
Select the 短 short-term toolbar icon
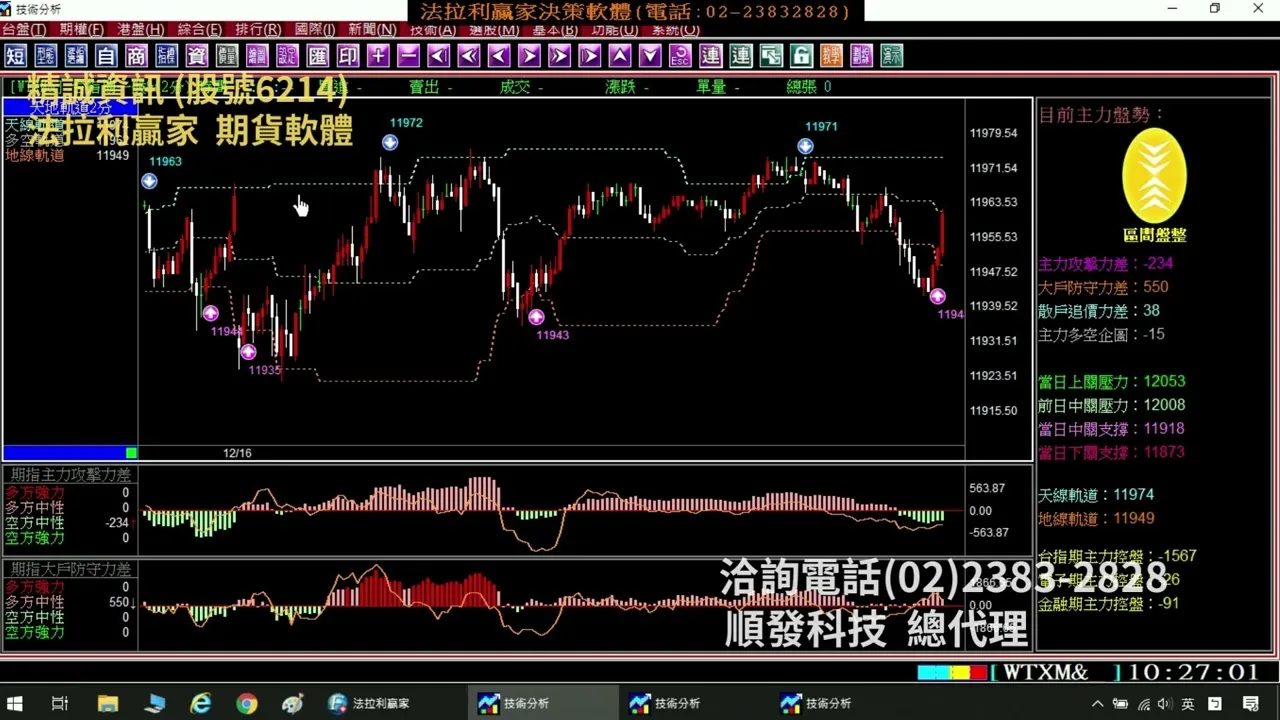[15, 55]
